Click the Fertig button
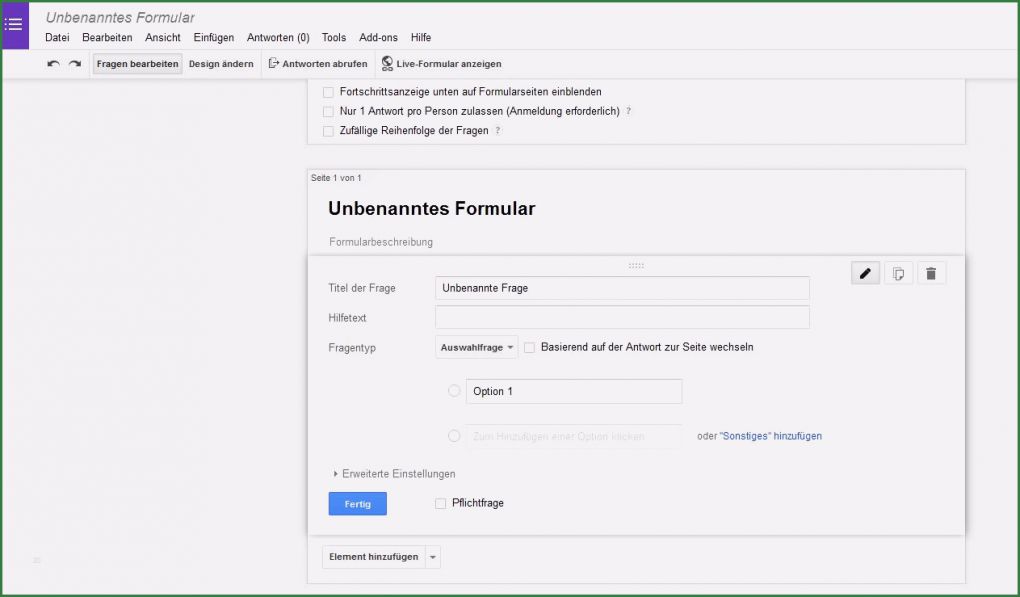Image resolution: width=1020 pixels, height=597 pixels. tap(357, 503)
